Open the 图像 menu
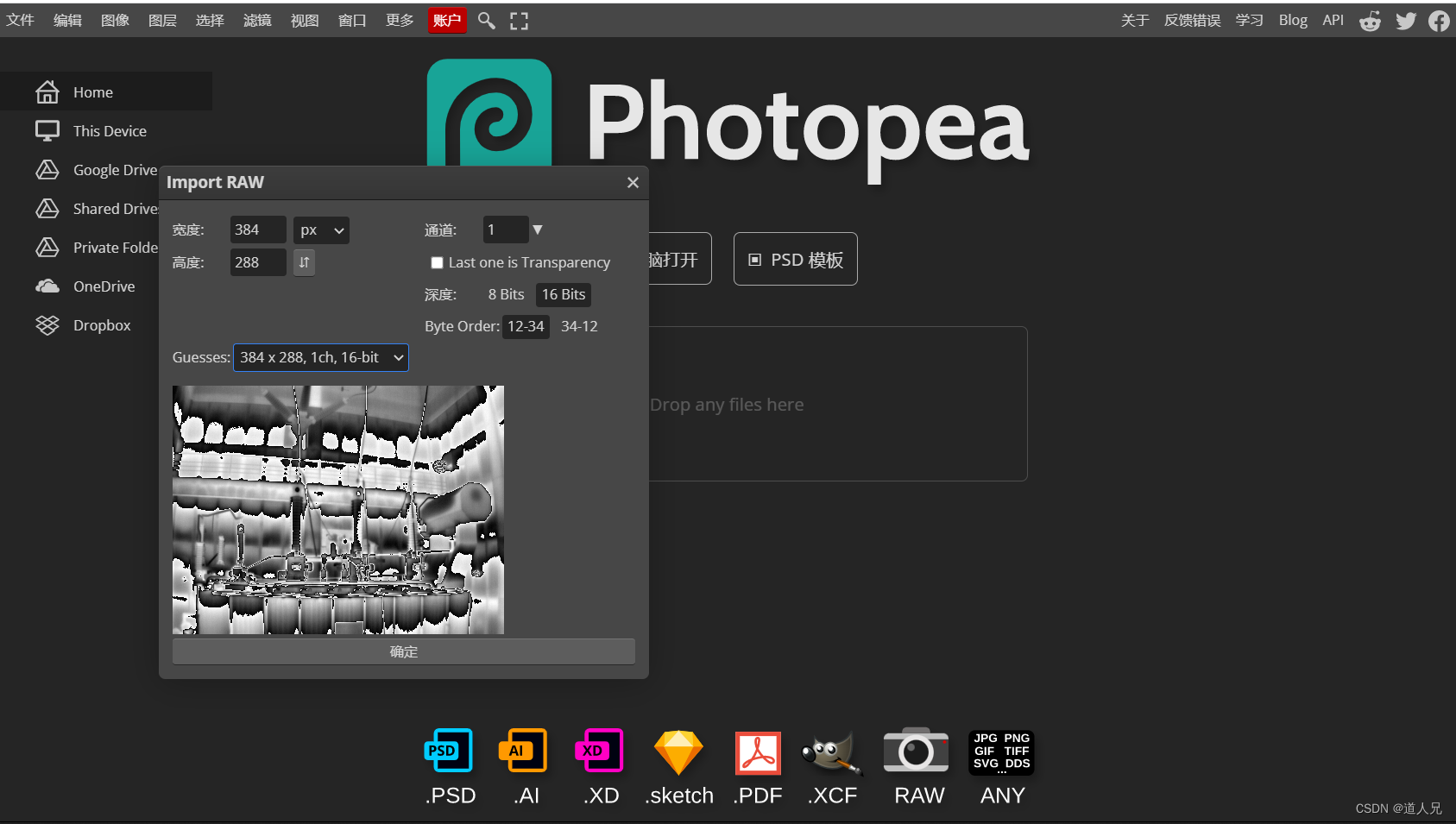1456x824 pixels. 115,20
